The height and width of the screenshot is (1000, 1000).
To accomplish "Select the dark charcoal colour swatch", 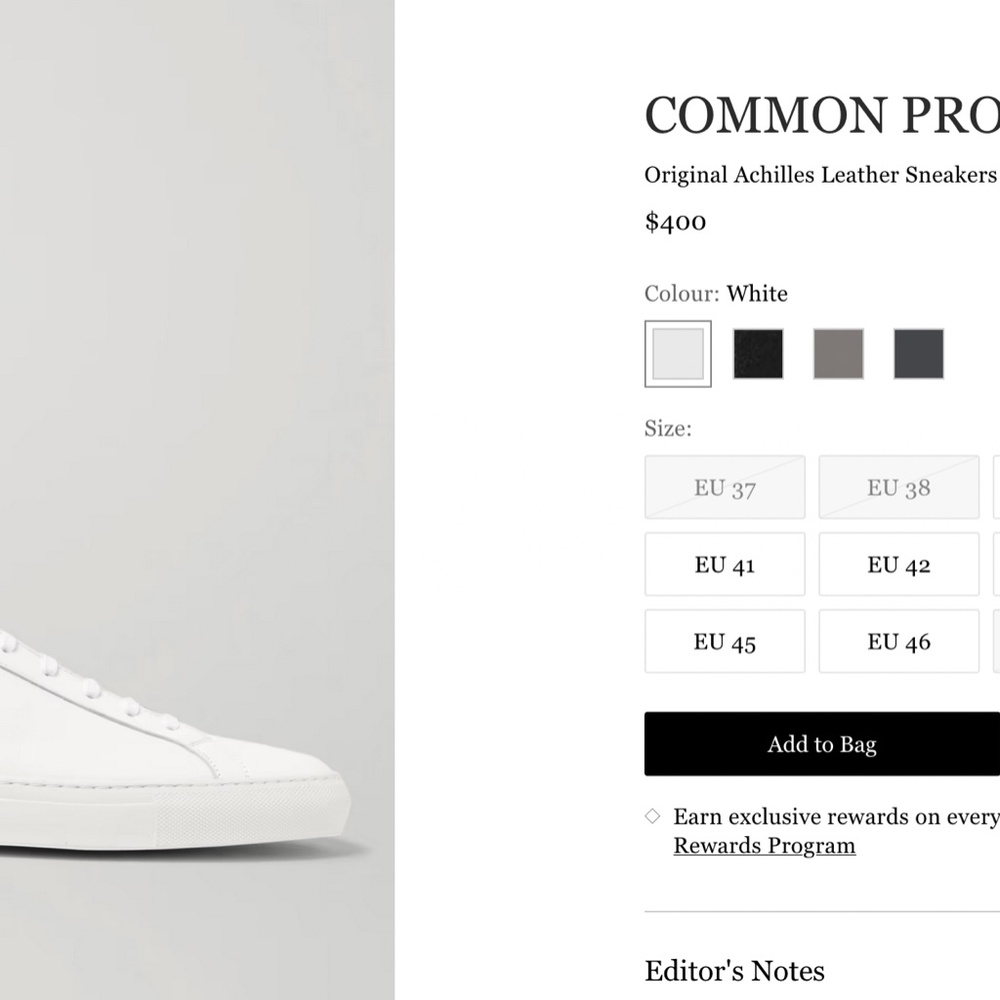I will (x=918, y=353).
